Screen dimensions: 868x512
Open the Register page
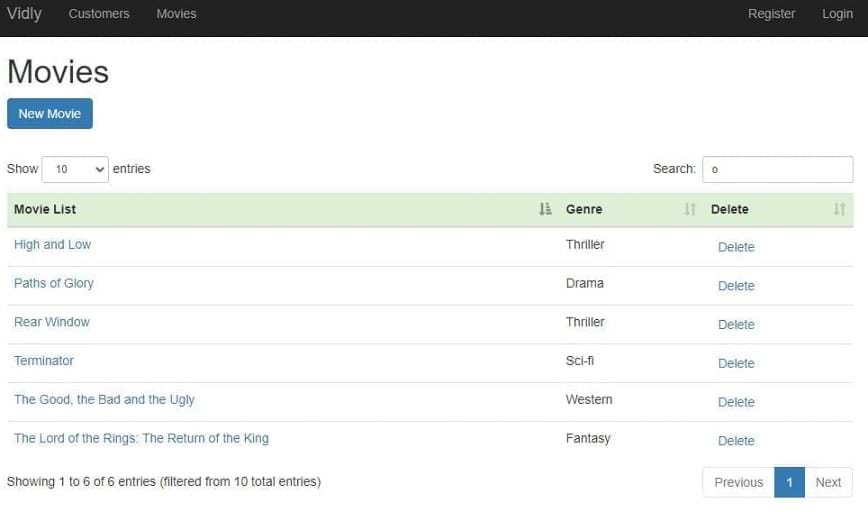(x=771, y=14)
